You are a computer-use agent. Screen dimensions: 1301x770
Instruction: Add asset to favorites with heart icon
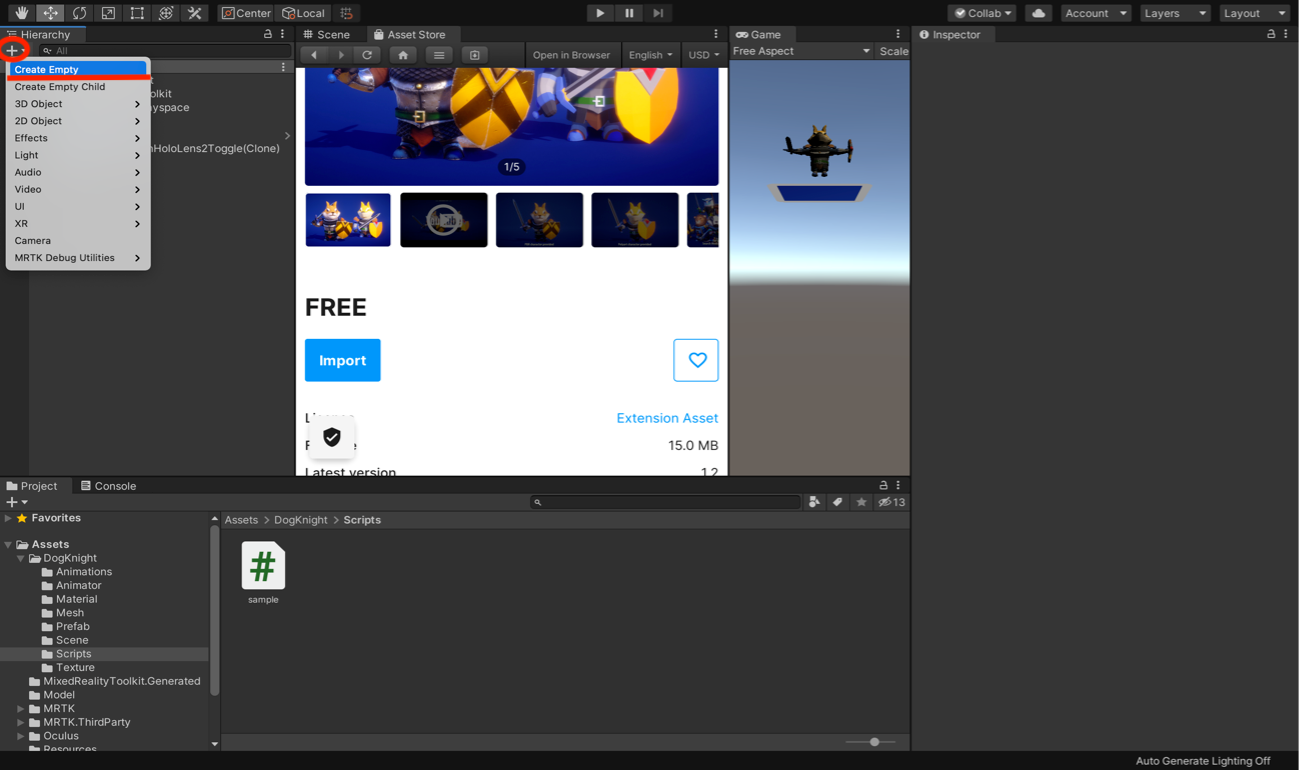click(696, 360)
